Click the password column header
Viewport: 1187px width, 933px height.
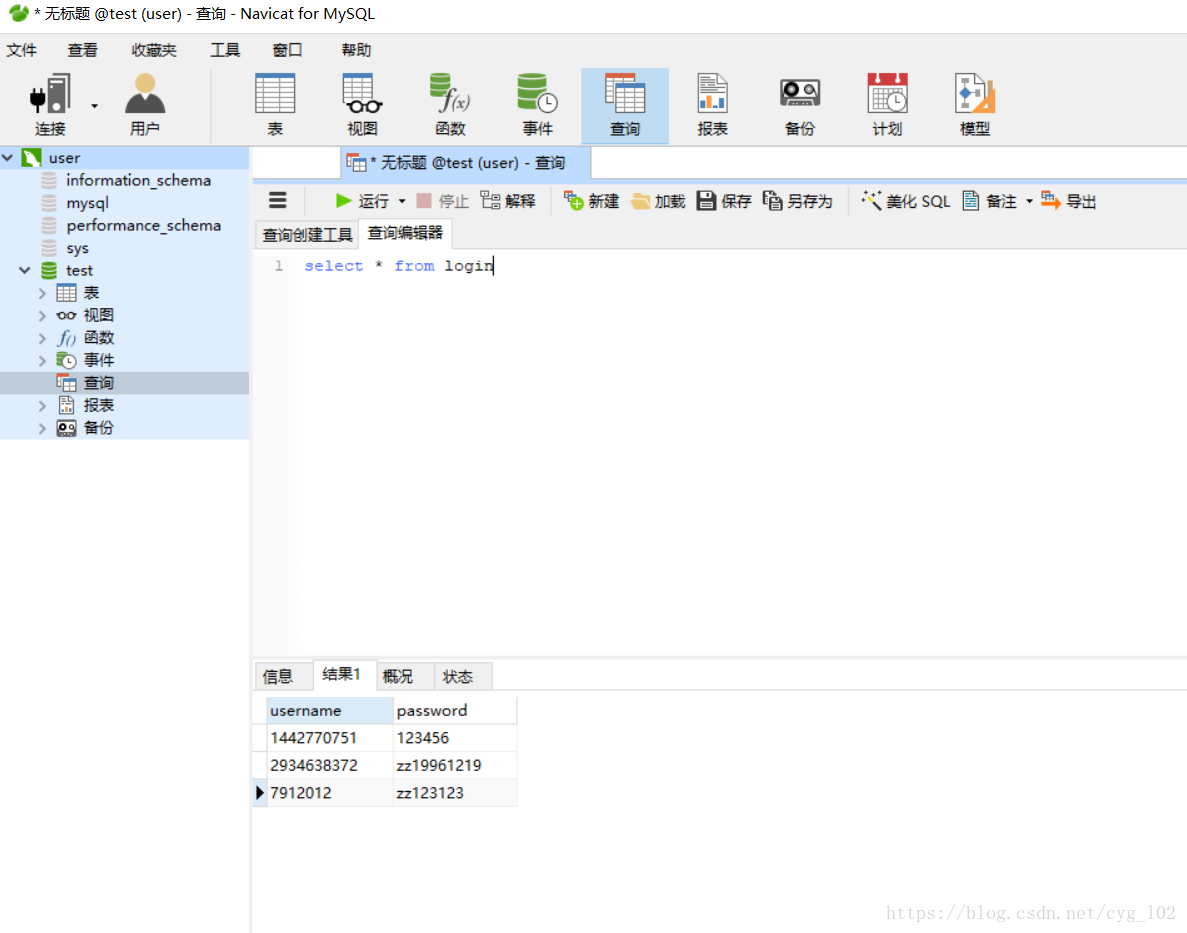(x=455, y=710)
